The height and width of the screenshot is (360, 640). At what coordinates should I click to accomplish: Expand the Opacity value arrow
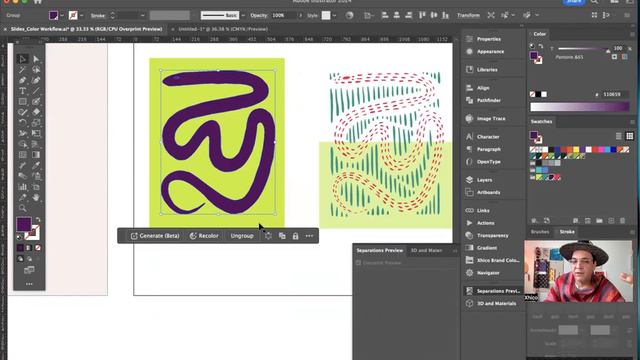(301, 16)
